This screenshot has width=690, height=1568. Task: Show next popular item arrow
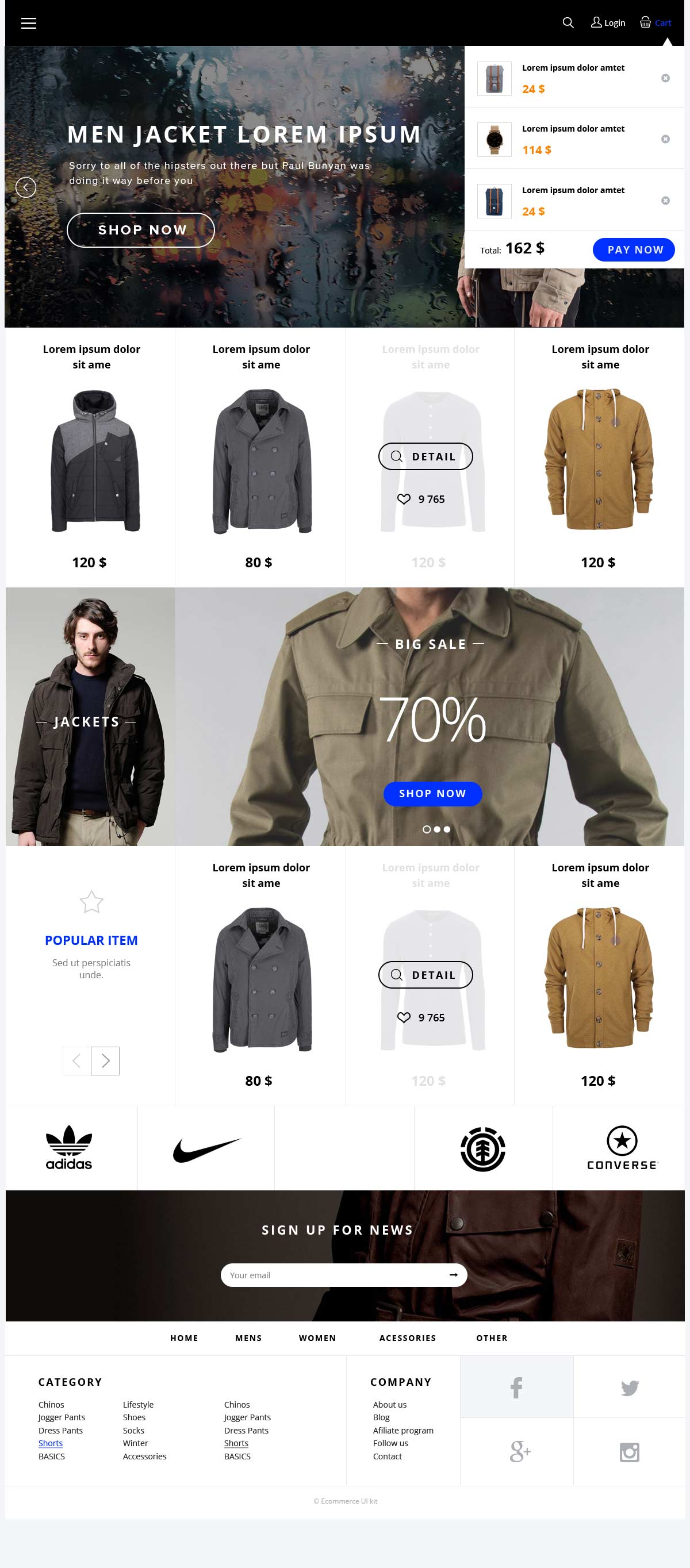tap(105, 1060)
